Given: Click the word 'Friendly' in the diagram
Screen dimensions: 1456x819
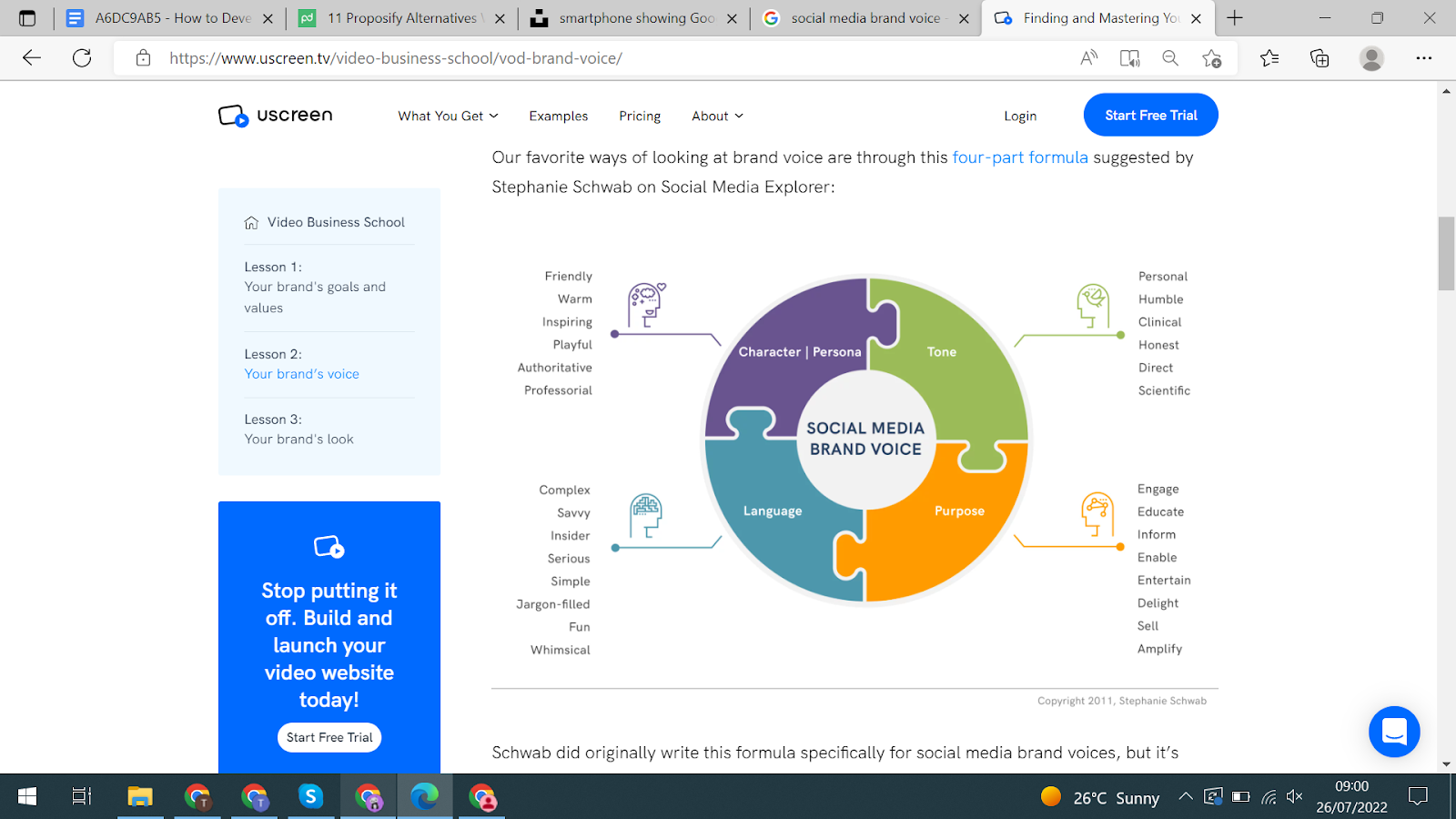Looking at the screenshot, I should tap(569, 277).
